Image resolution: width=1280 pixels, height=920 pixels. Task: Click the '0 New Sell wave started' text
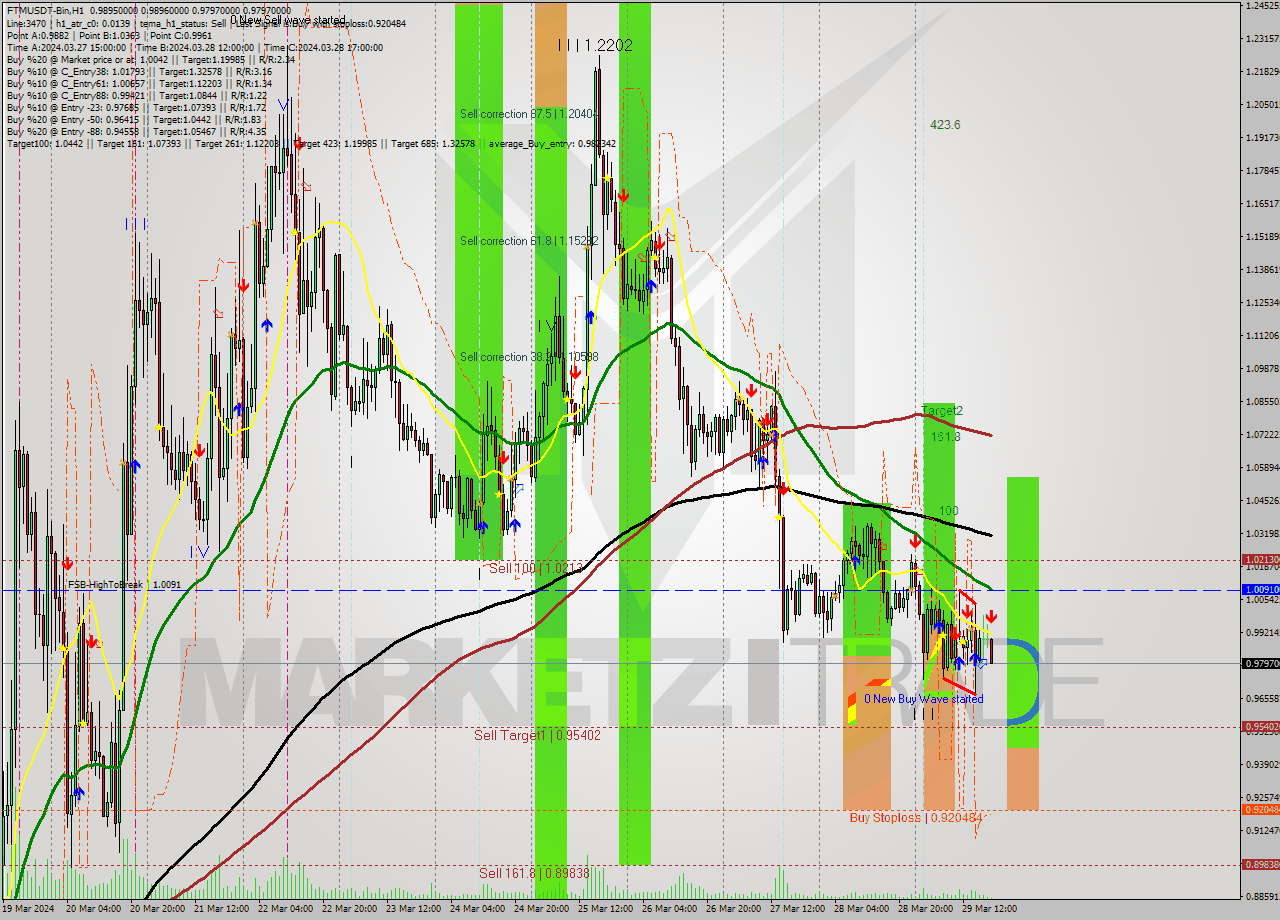(x=288, y=20)
